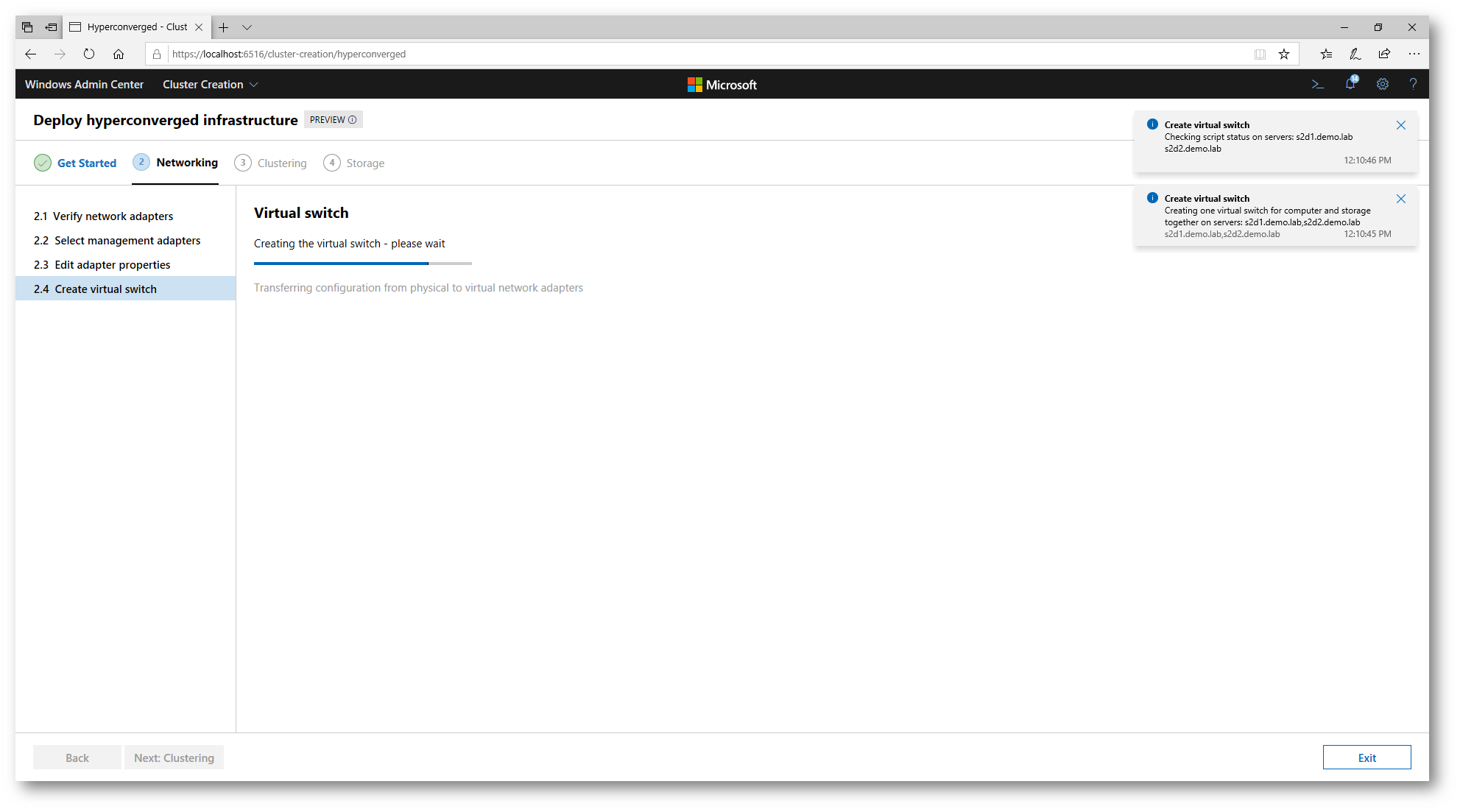Close the Hyperconverged browser tab
This screenshot has height=812, width=1460.
[199, 27]
